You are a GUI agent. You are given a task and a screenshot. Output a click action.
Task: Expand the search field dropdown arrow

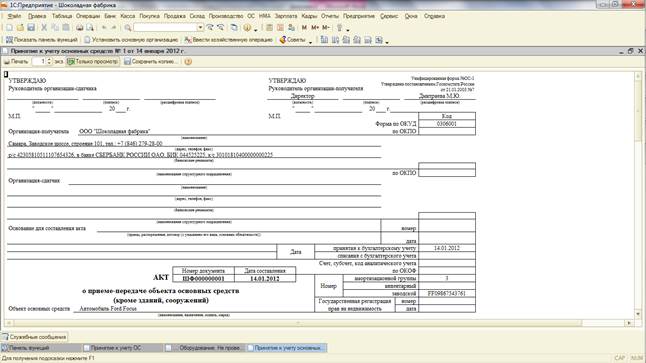(200, 28)
